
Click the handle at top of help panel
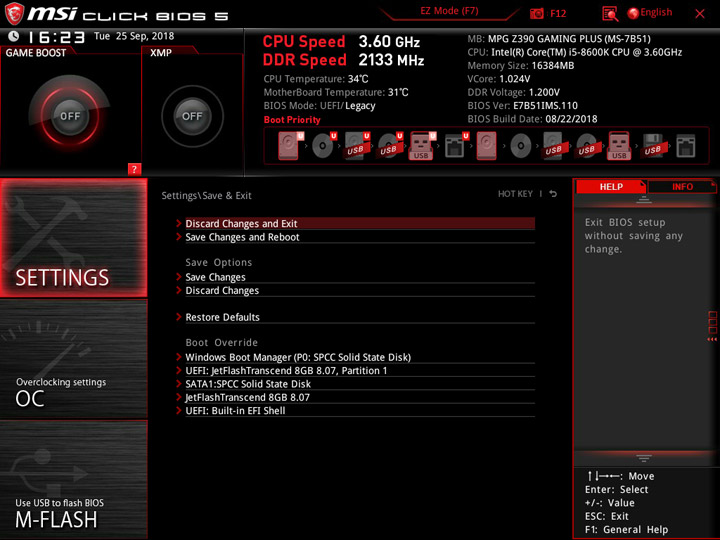click(644, 199)
